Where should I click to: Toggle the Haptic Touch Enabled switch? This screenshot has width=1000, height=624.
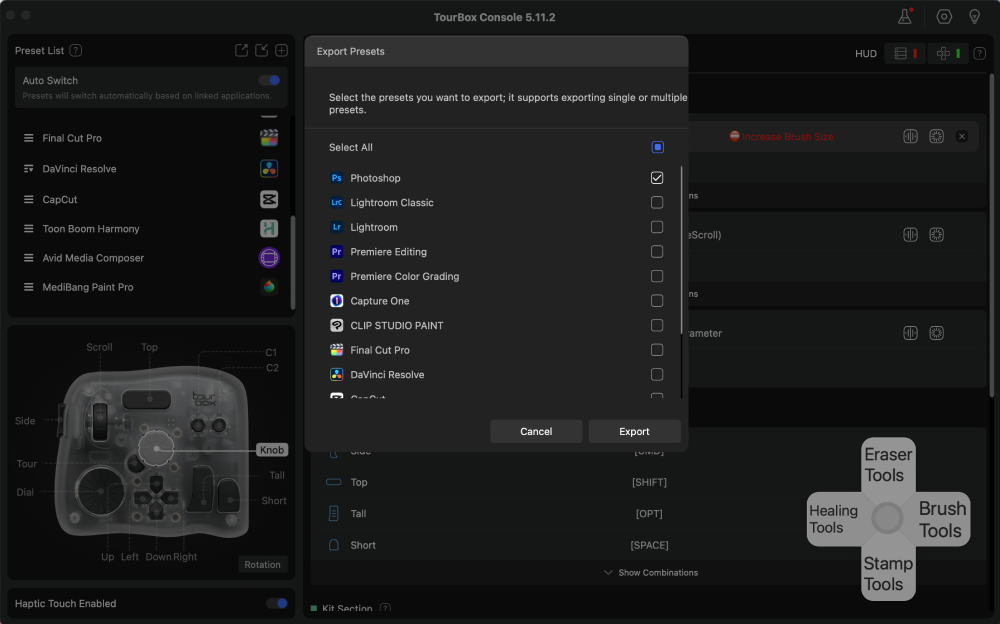(277, 603)
